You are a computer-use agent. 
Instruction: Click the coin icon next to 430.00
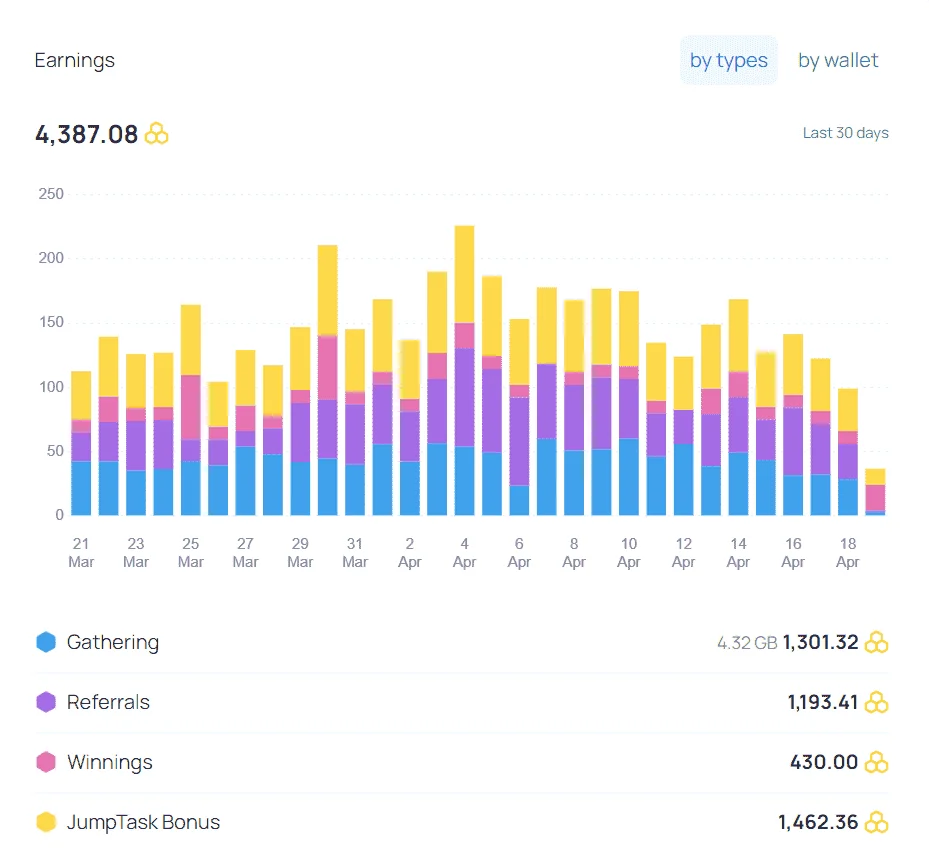tap(876, 761)
